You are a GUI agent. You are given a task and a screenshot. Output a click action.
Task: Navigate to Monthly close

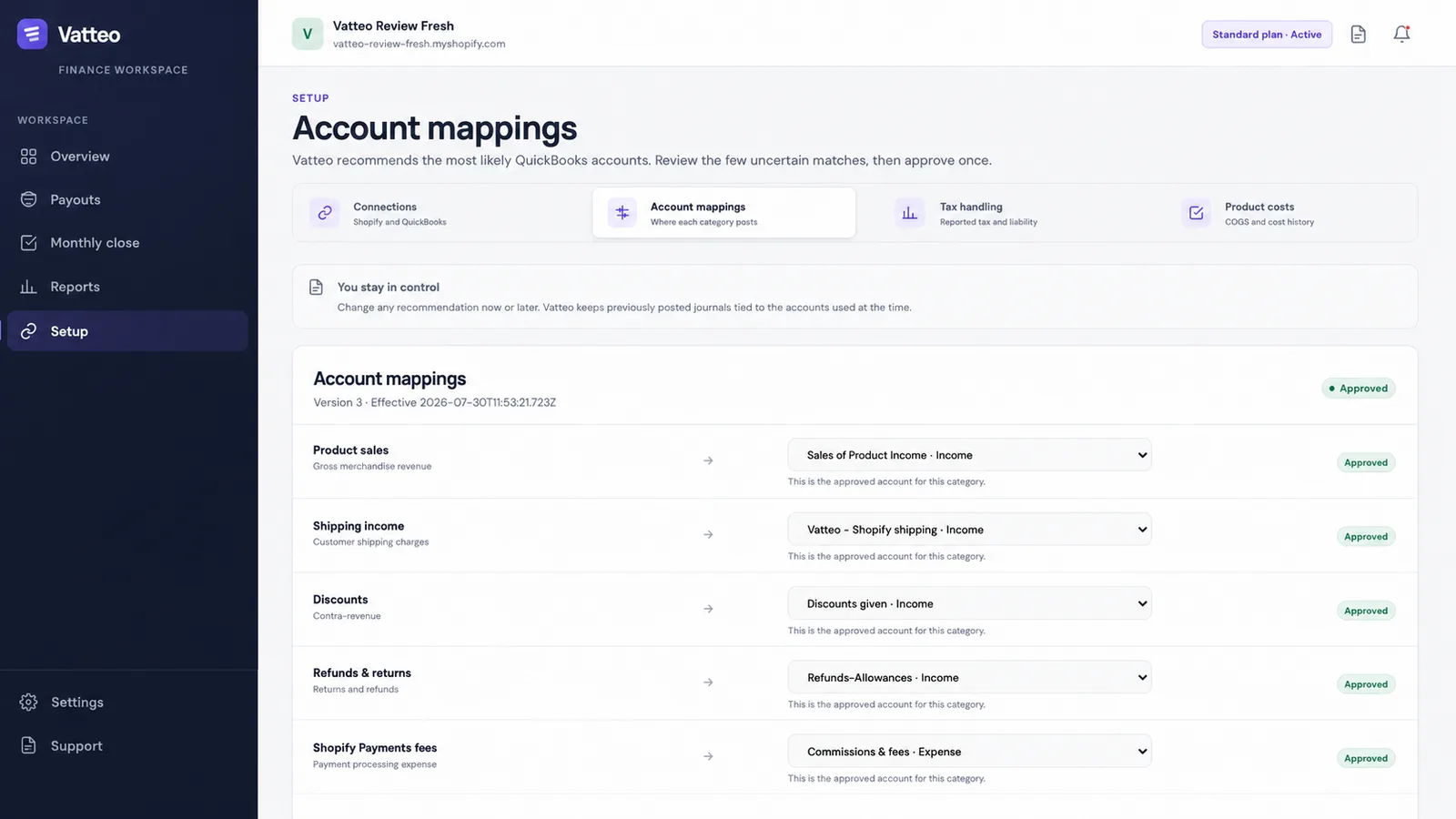coord(127,243)
